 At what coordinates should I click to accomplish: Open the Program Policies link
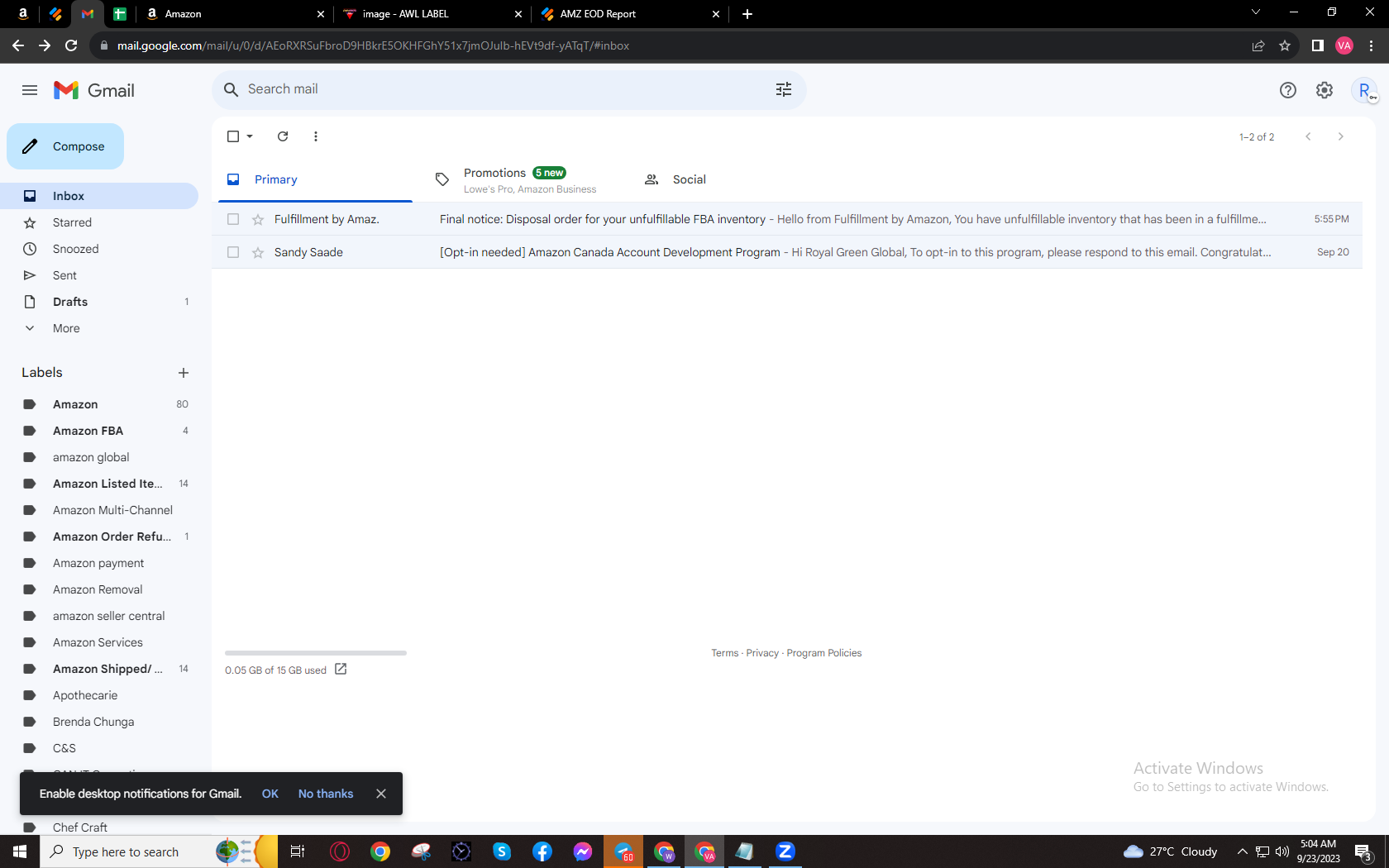click(x=824, y=653)
